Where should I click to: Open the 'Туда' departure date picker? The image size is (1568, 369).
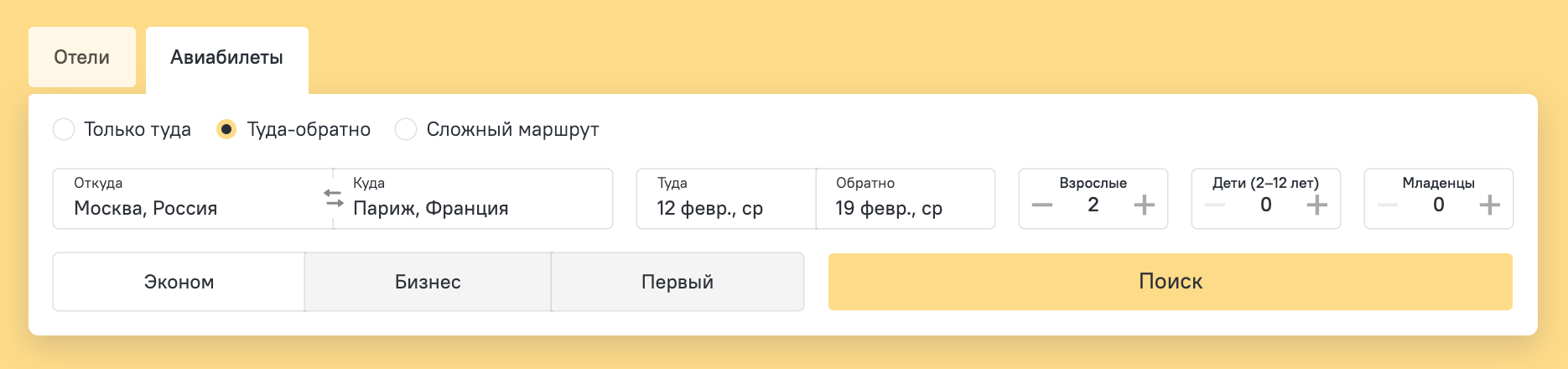725,200
